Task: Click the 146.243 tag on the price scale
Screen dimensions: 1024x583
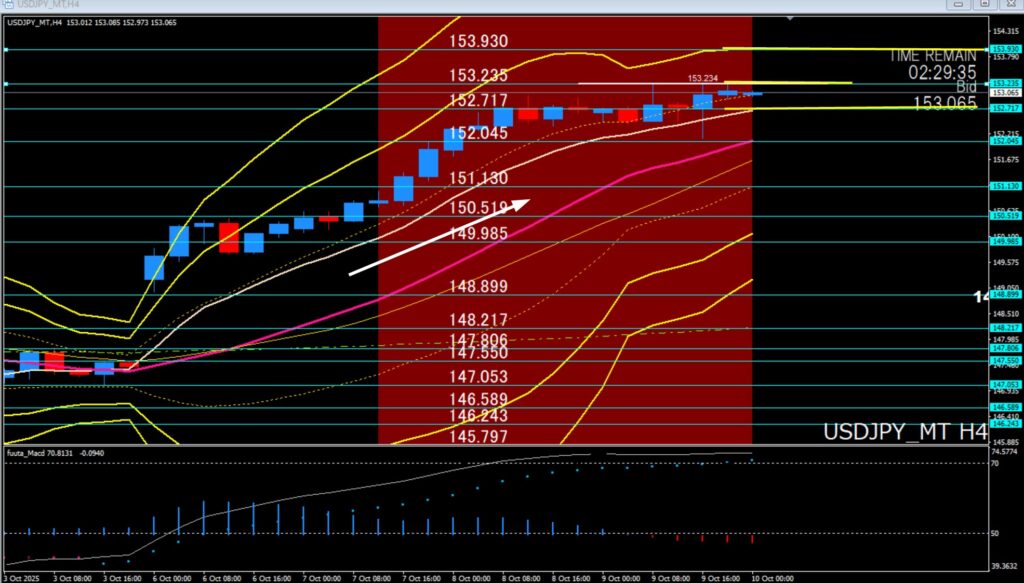Action: point(1004,423)
